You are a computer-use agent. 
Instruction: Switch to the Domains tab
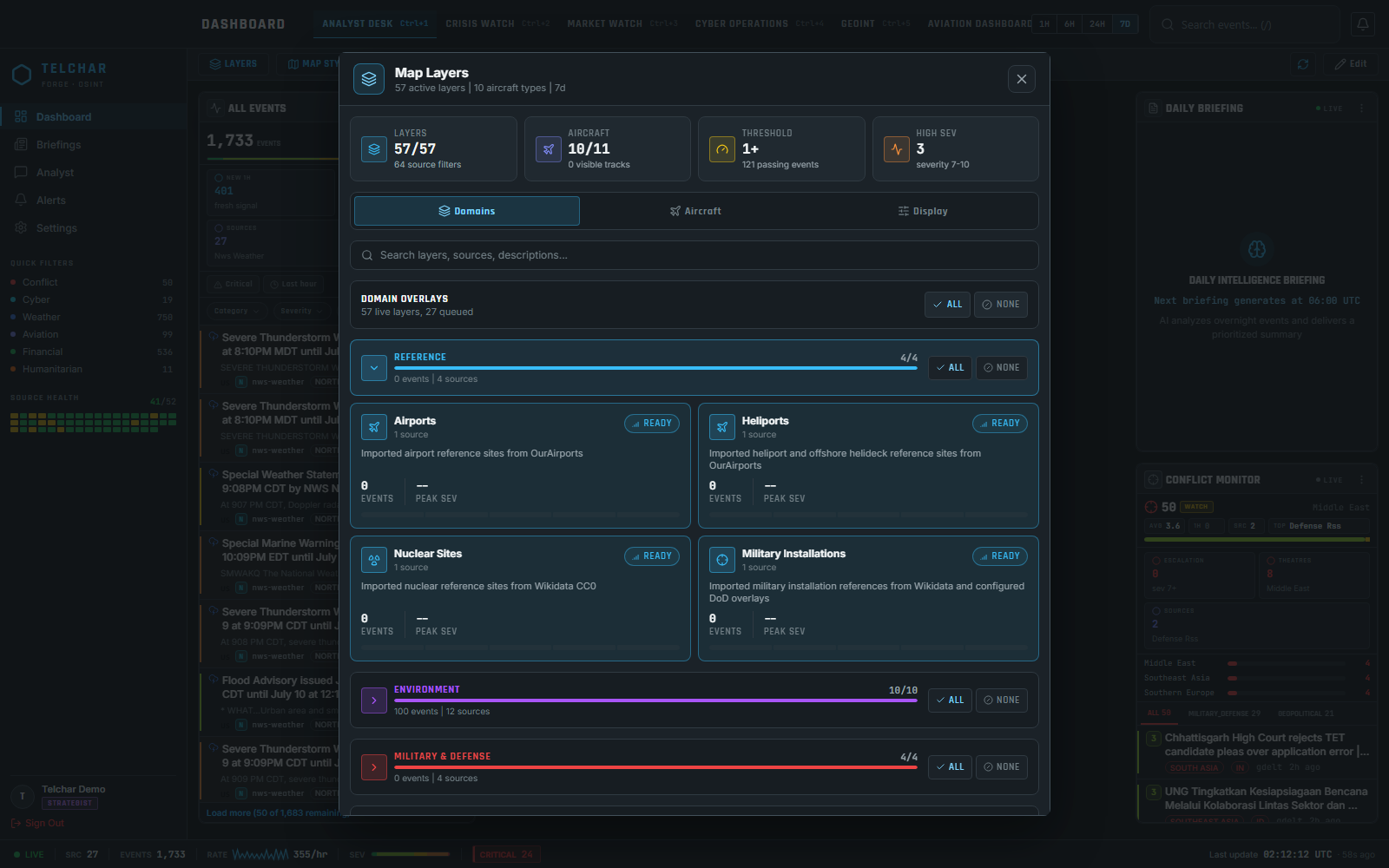[467, 211]
